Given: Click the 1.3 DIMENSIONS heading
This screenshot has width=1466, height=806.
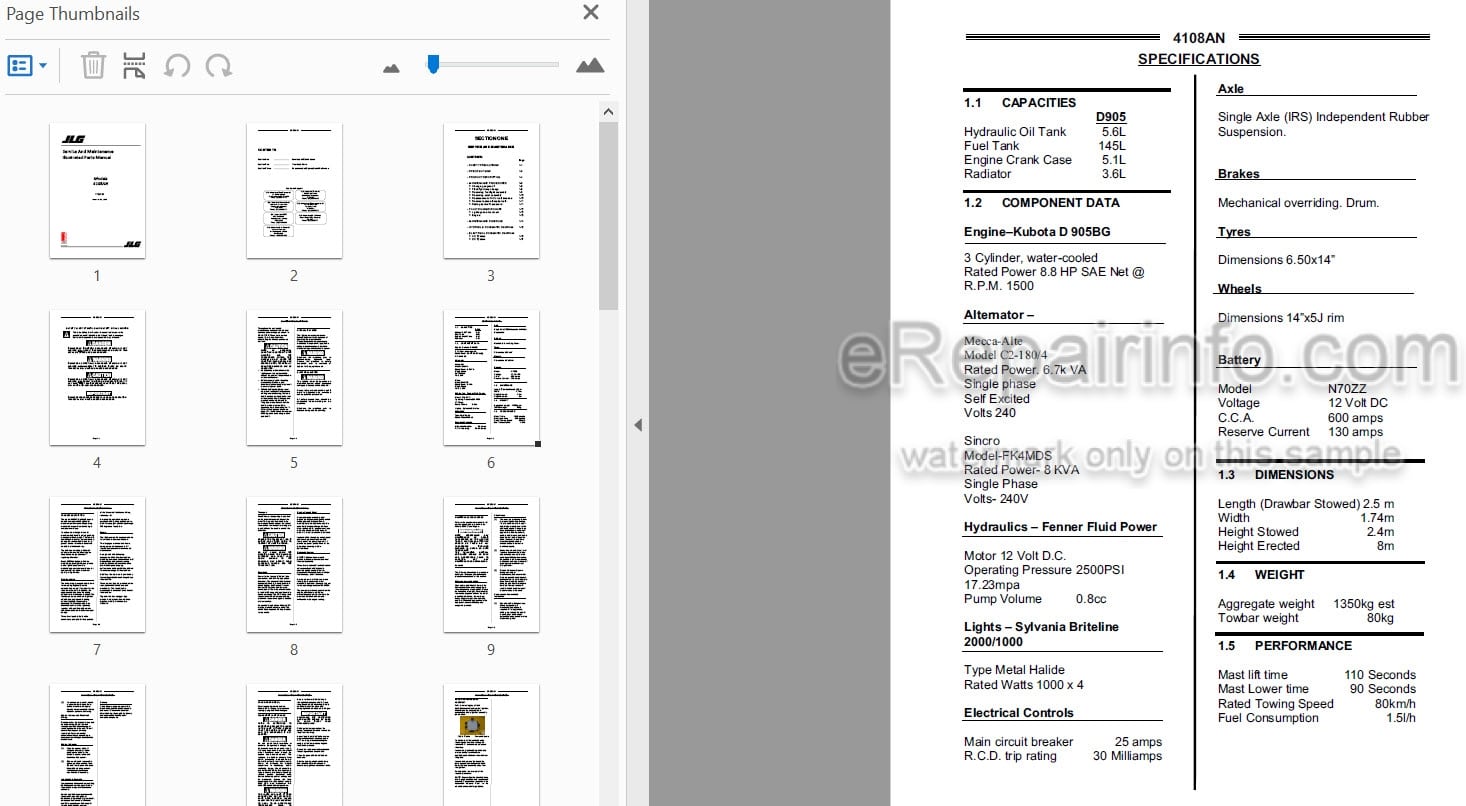Looking at the screenshot, I should pos(1275,475).
